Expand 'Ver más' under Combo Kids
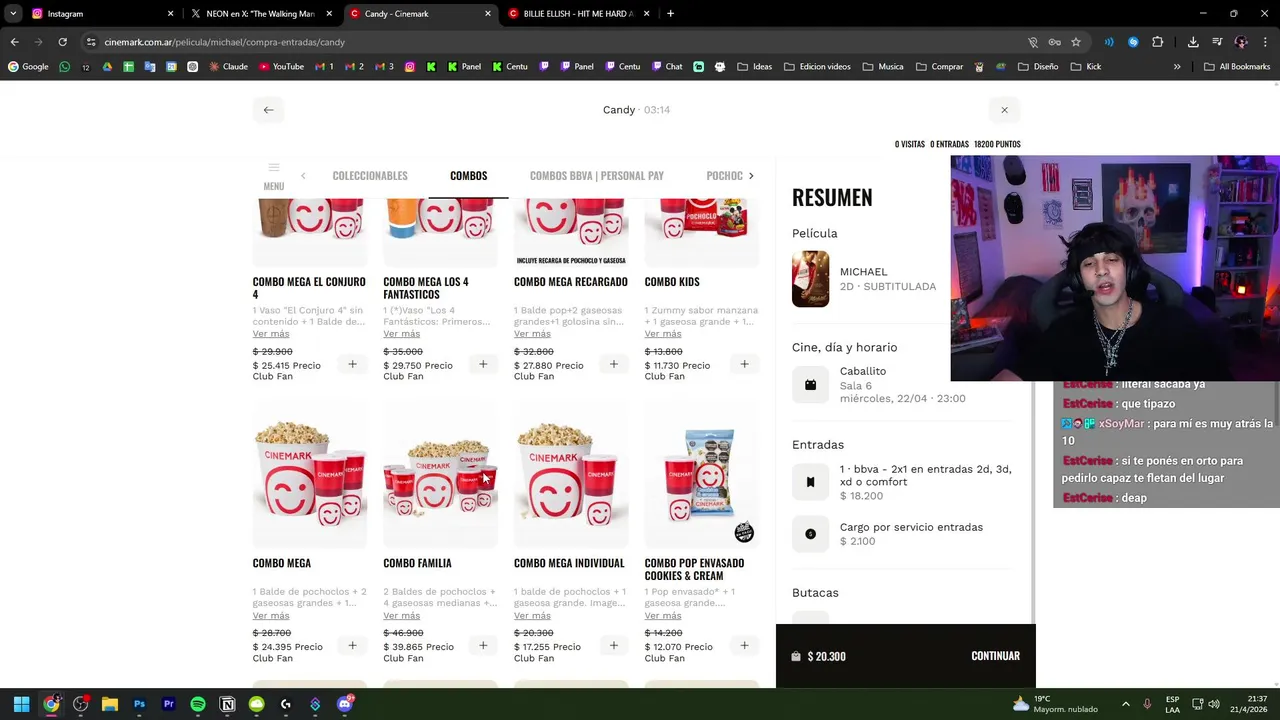 [663, 334]
